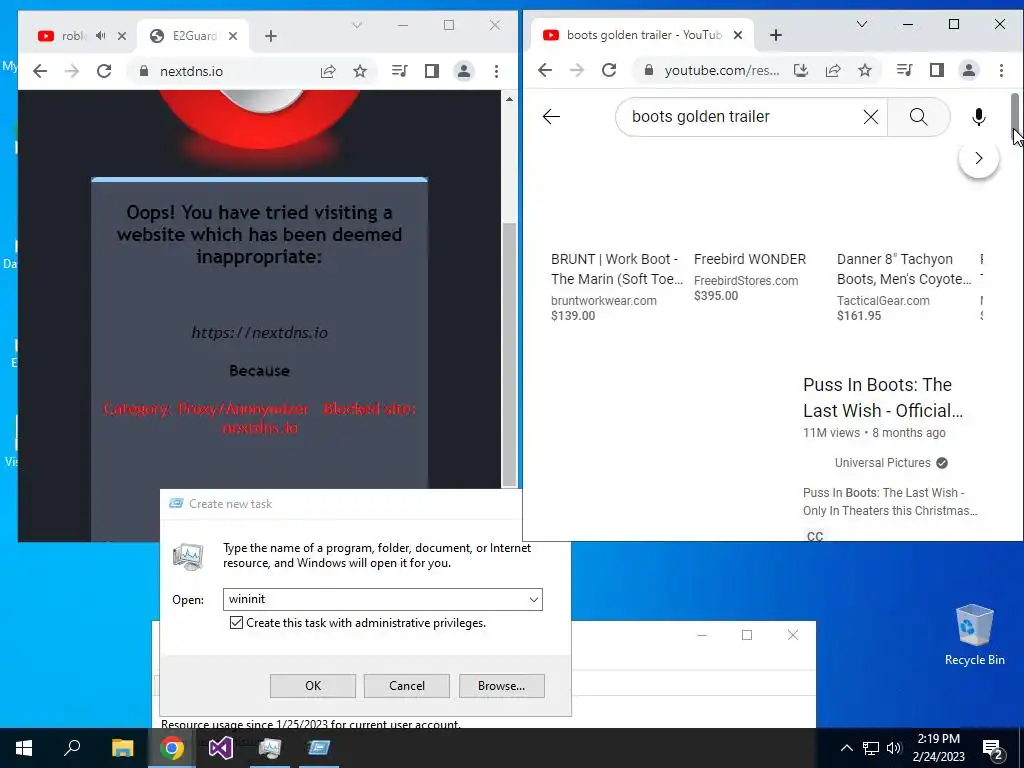The image size is (1024, 768).
Task: Click scrollbar thumb in blocked page window
Action: [x=509, y=355]
